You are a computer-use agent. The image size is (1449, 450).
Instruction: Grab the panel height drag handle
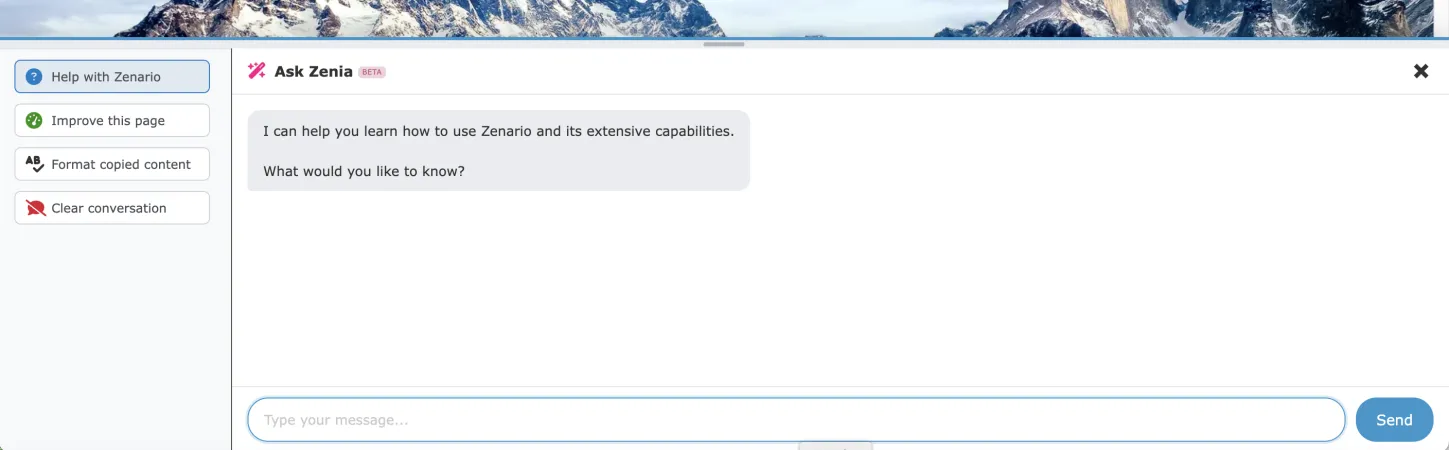pyautogui.click(x=724, y=44)
